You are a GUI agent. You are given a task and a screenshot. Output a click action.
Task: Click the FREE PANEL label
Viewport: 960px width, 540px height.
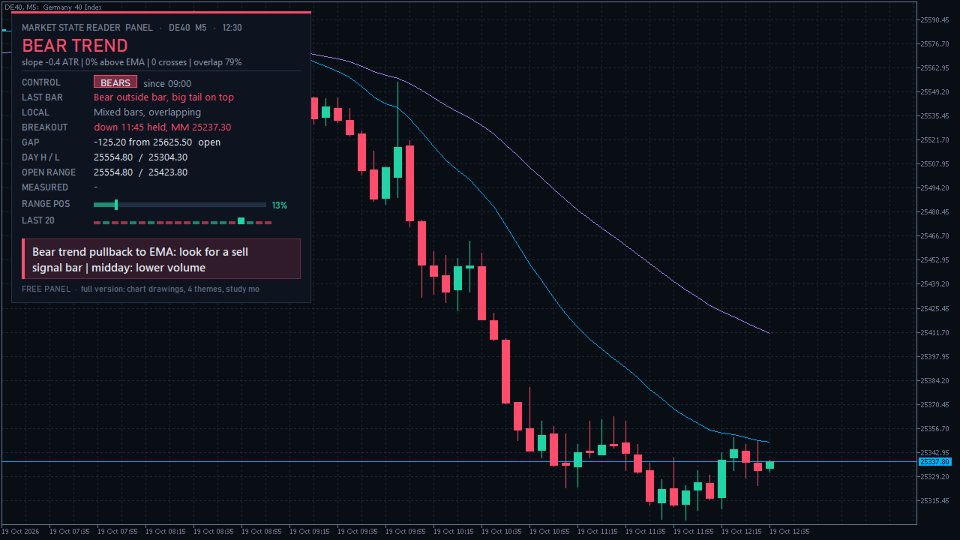pos(46,289)
